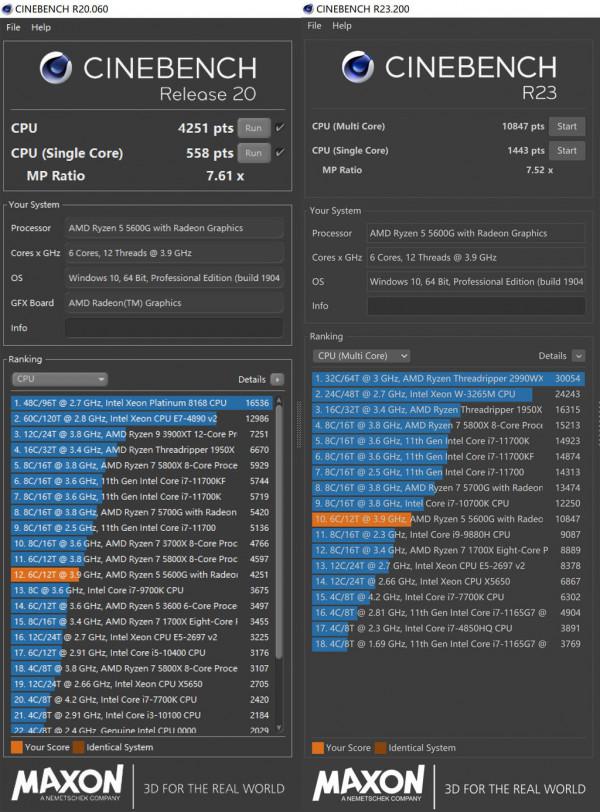Click the R20 title bar app icon
Screen dimensions: 600x812
9,9
